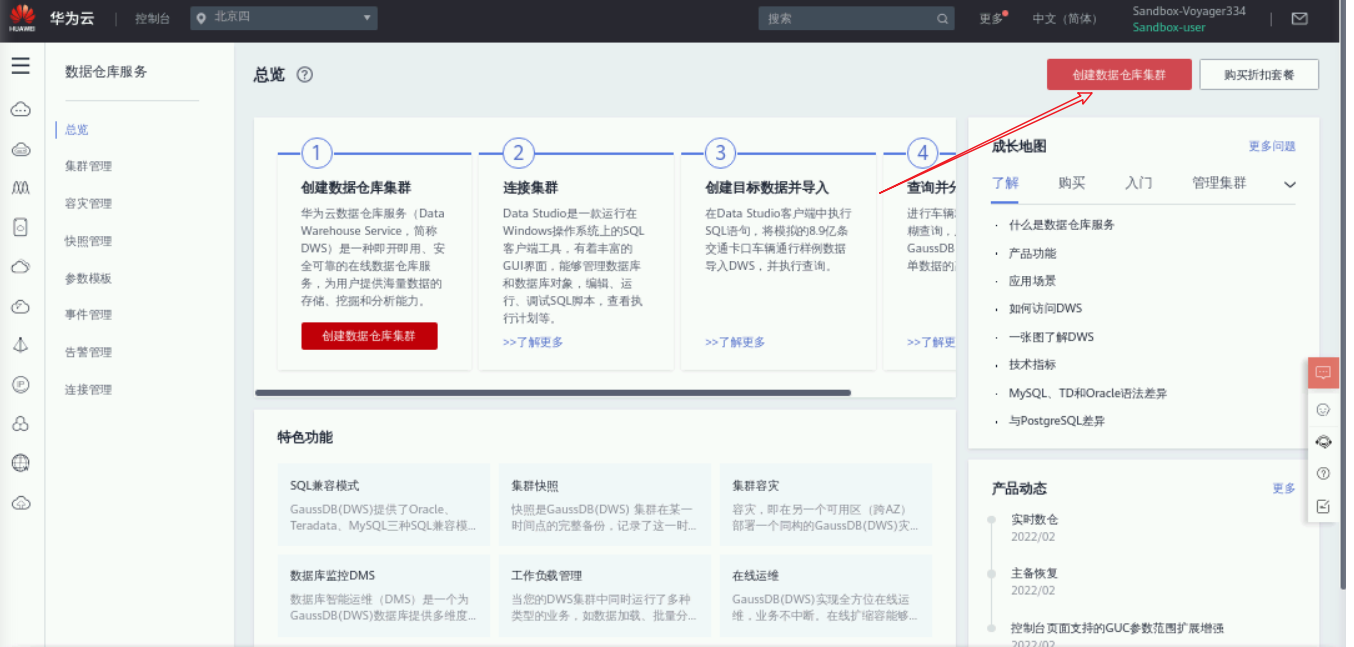Image resolution: width=1354 pixels, height=647 pixels.
Task: Open the 集群快照 feature card
Action: (x=605, y=504)
